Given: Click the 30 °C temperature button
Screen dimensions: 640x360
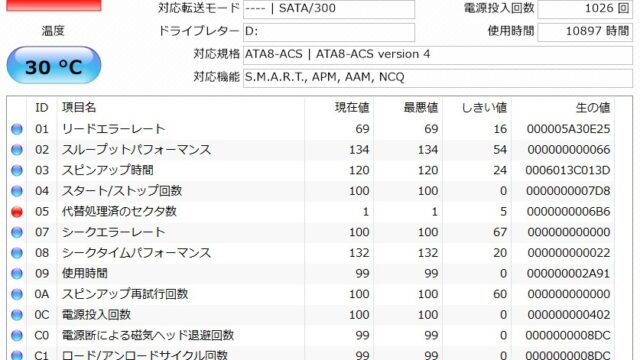Looking at the screenshot, I should click(54, 65).
